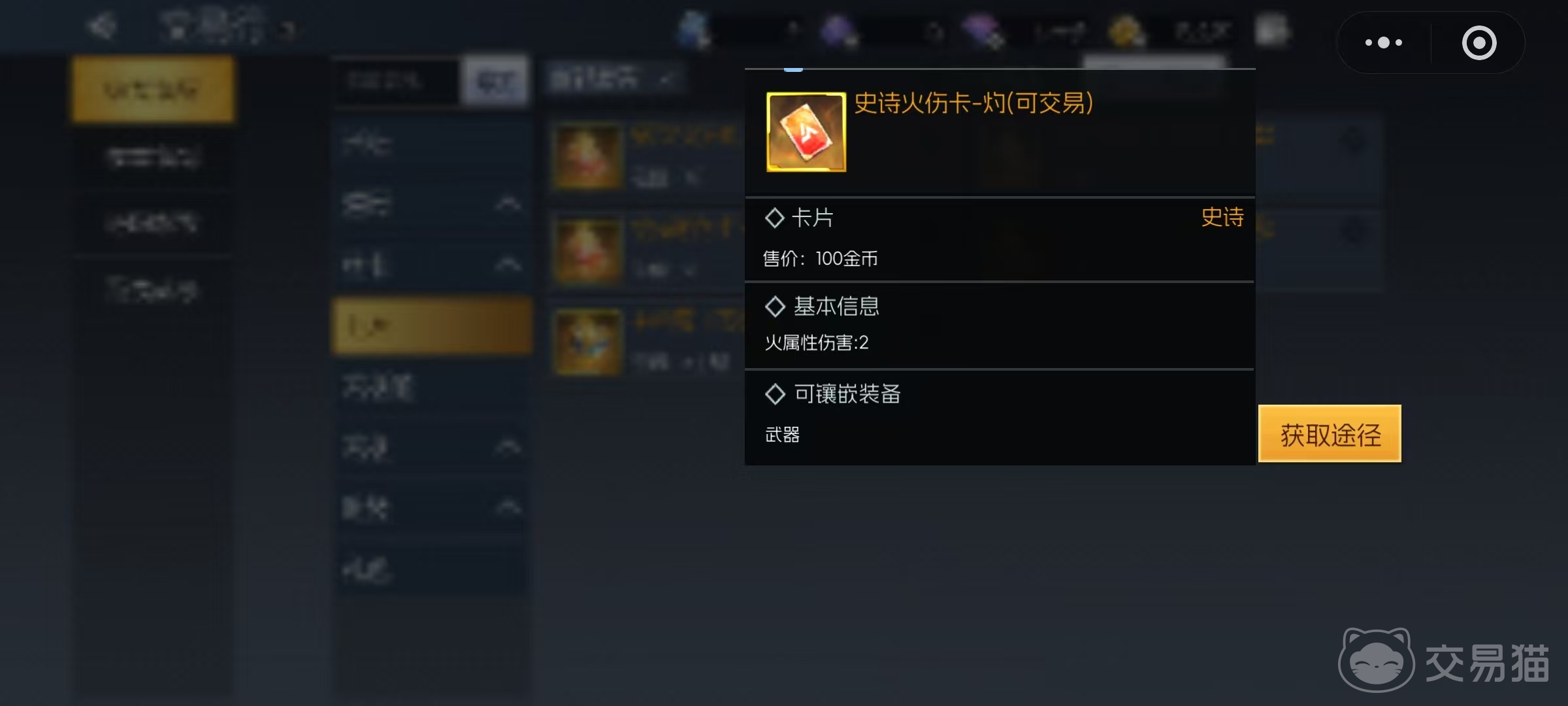Tap the gold coin currency icon in top bar
The width and height of the screenshot is (1568, 706).
(1125, 30)
